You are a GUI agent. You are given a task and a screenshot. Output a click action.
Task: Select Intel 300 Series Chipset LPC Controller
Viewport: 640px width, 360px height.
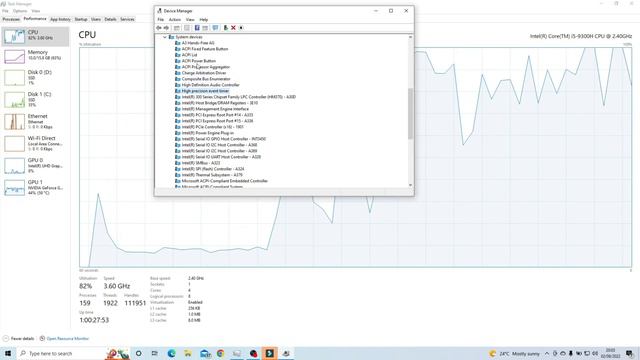pos(239,97)
